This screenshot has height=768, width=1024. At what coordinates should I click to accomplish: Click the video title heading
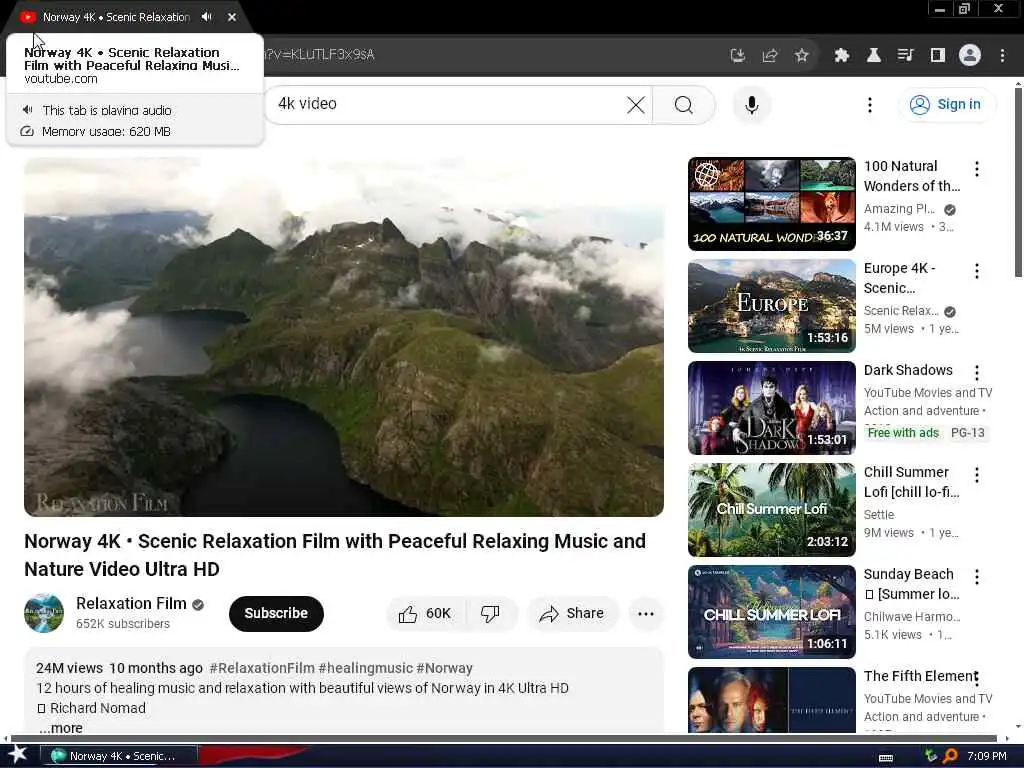335,554
